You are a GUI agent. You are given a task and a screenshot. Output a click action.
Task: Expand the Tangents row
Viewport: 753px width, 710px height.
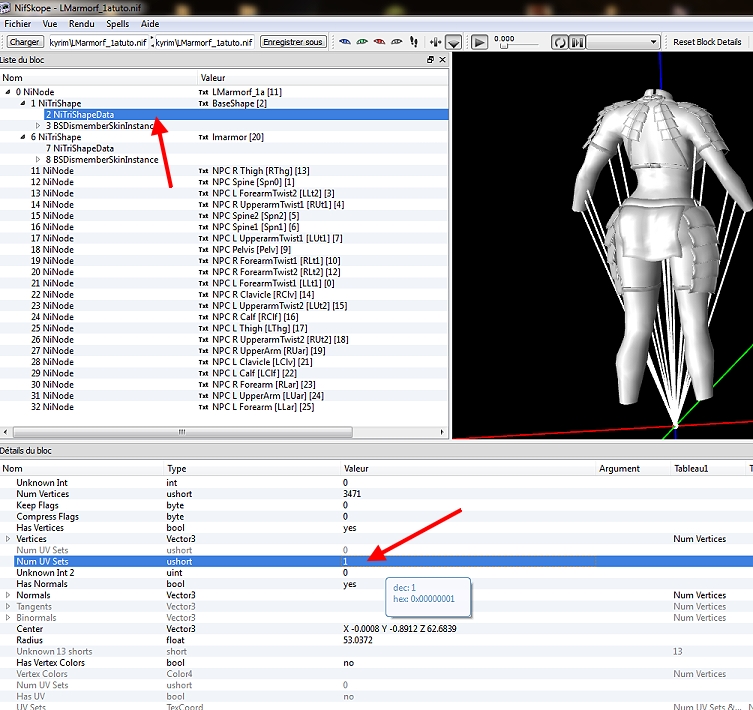pyautogui.click(x=8, y=606)
